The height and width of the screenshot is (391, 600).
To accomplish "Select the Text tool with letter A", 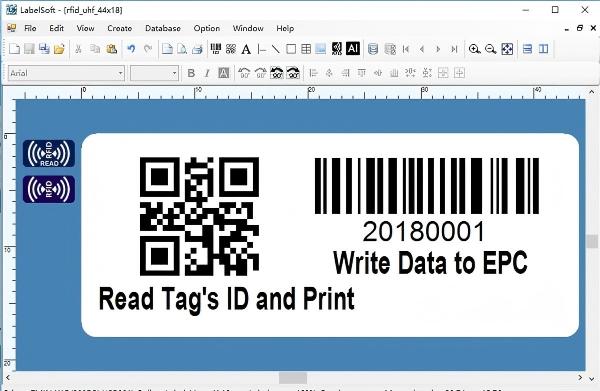I will coord(246,49).
